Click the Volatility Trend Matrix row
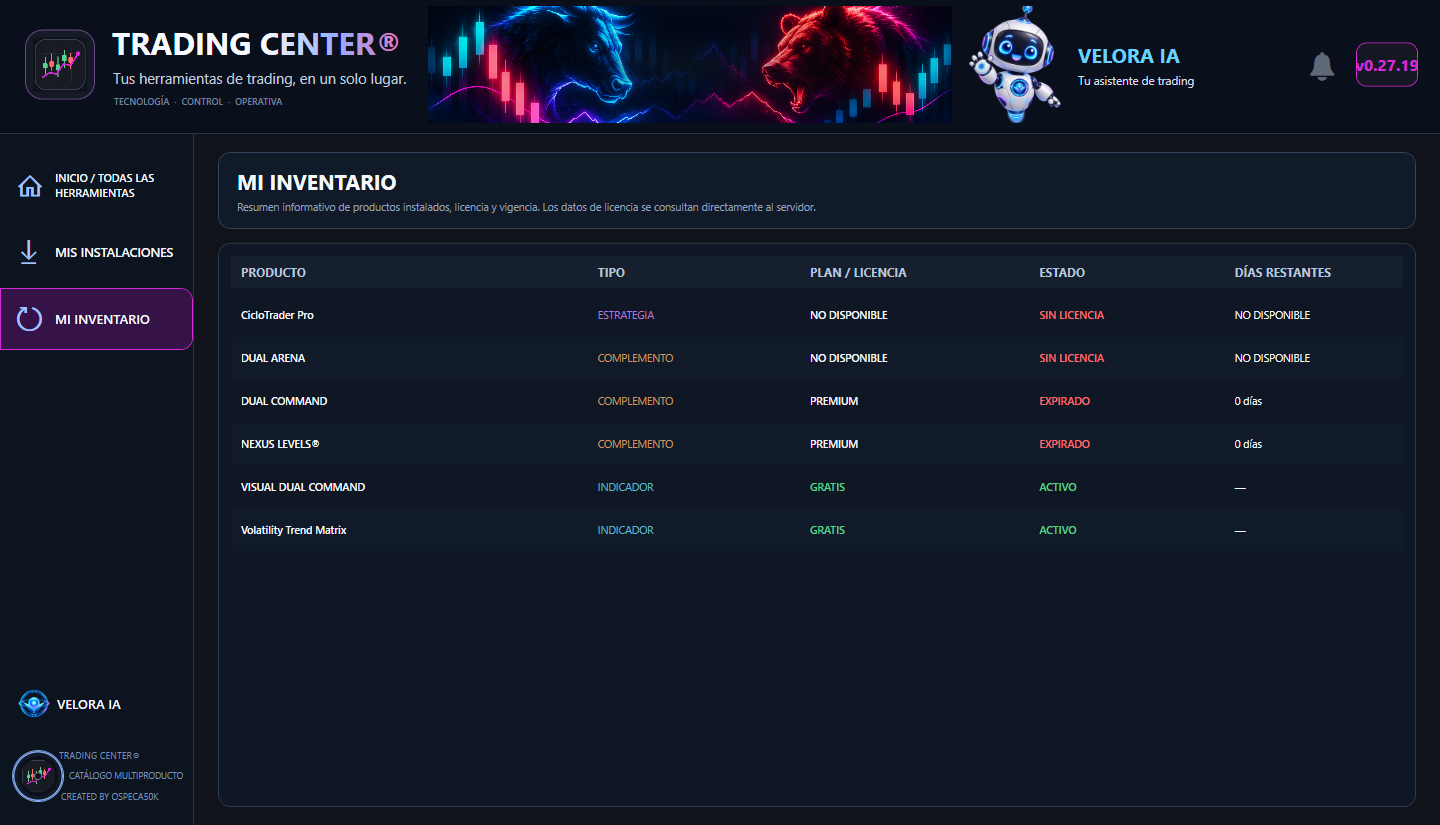 point(816,530)
